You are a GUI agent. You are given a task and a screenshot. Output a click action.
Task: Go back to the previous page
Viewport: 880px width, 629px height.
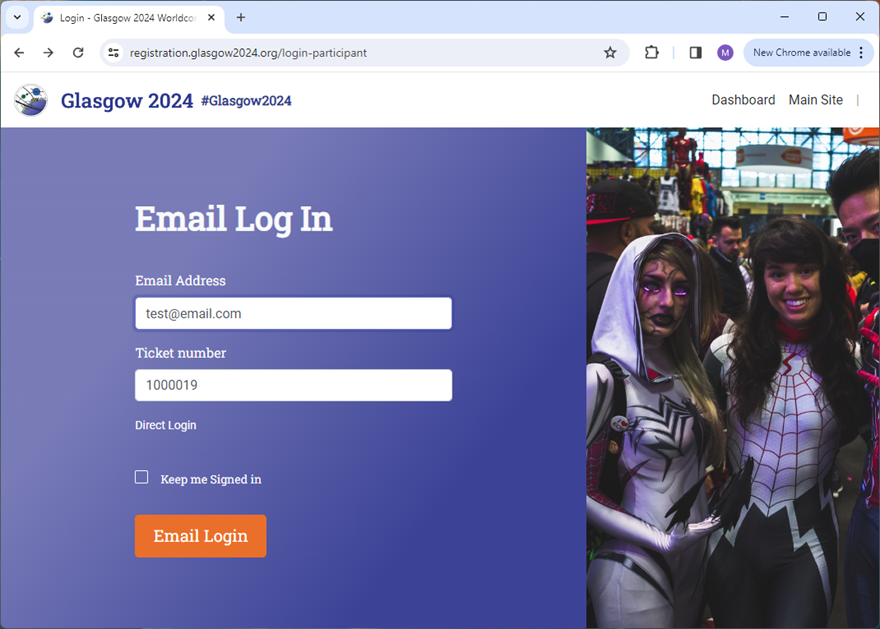(19, 53)
